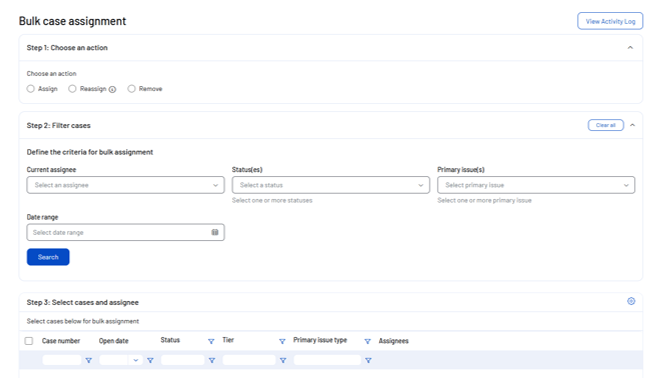The height and width of the screenshot is (378, 651).
Task: Click the Tier column filter input
Action: tap(249, 360)
